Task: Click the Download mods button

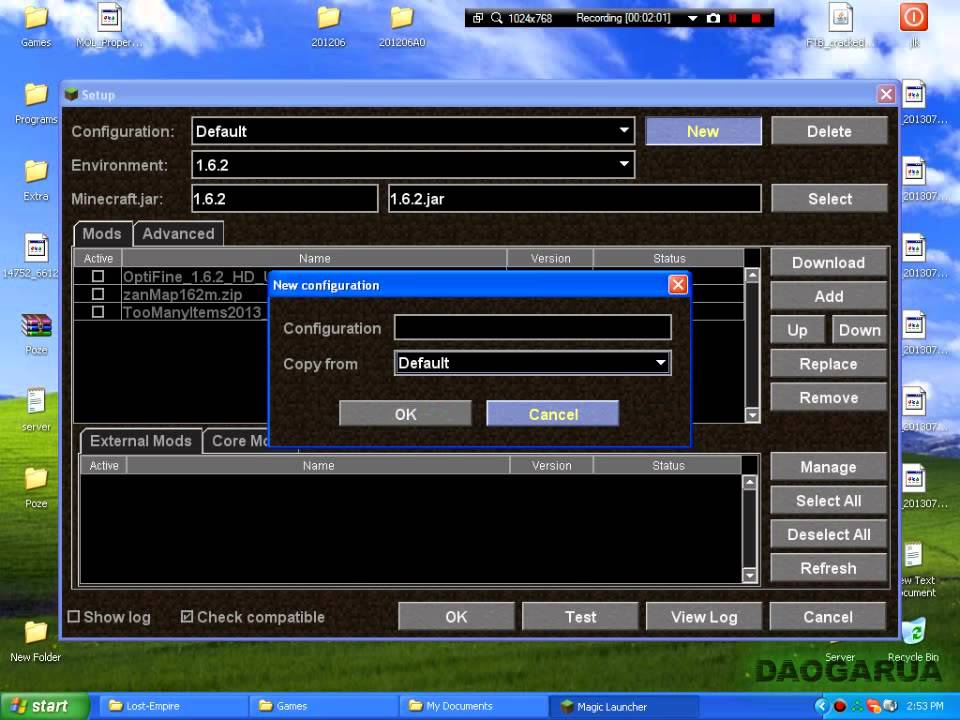Action: [828, 263]
